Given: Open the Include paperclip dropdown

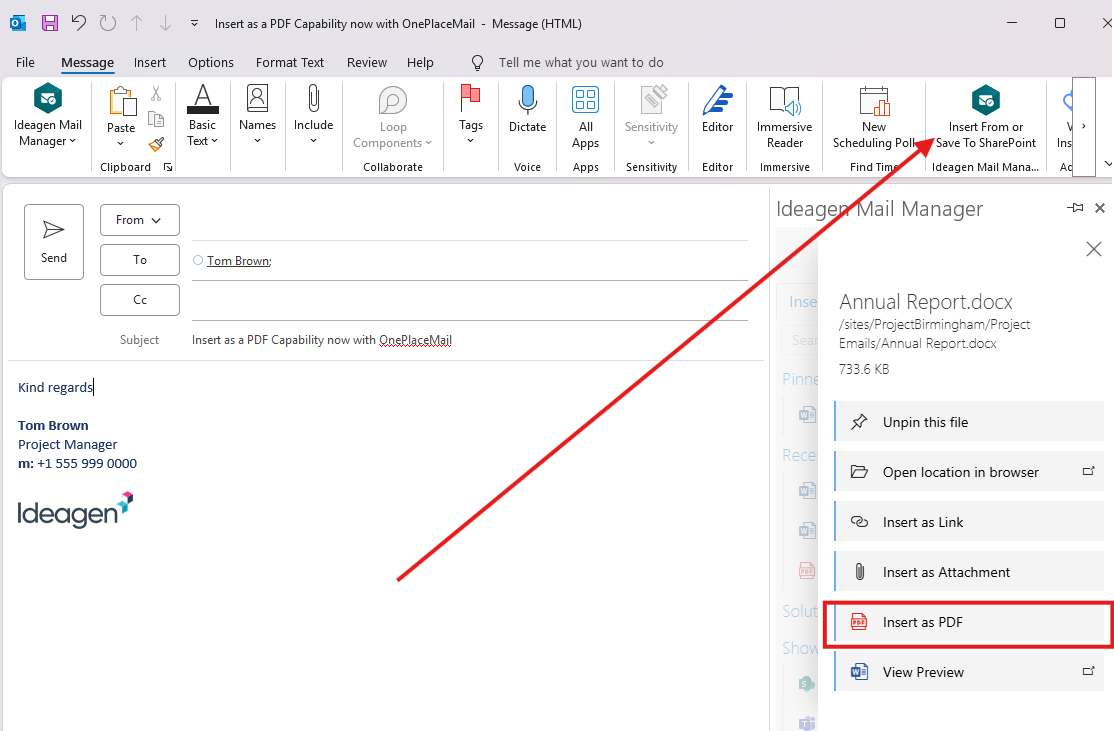Looking at the screenshot, I should click(x=313, y=116).
